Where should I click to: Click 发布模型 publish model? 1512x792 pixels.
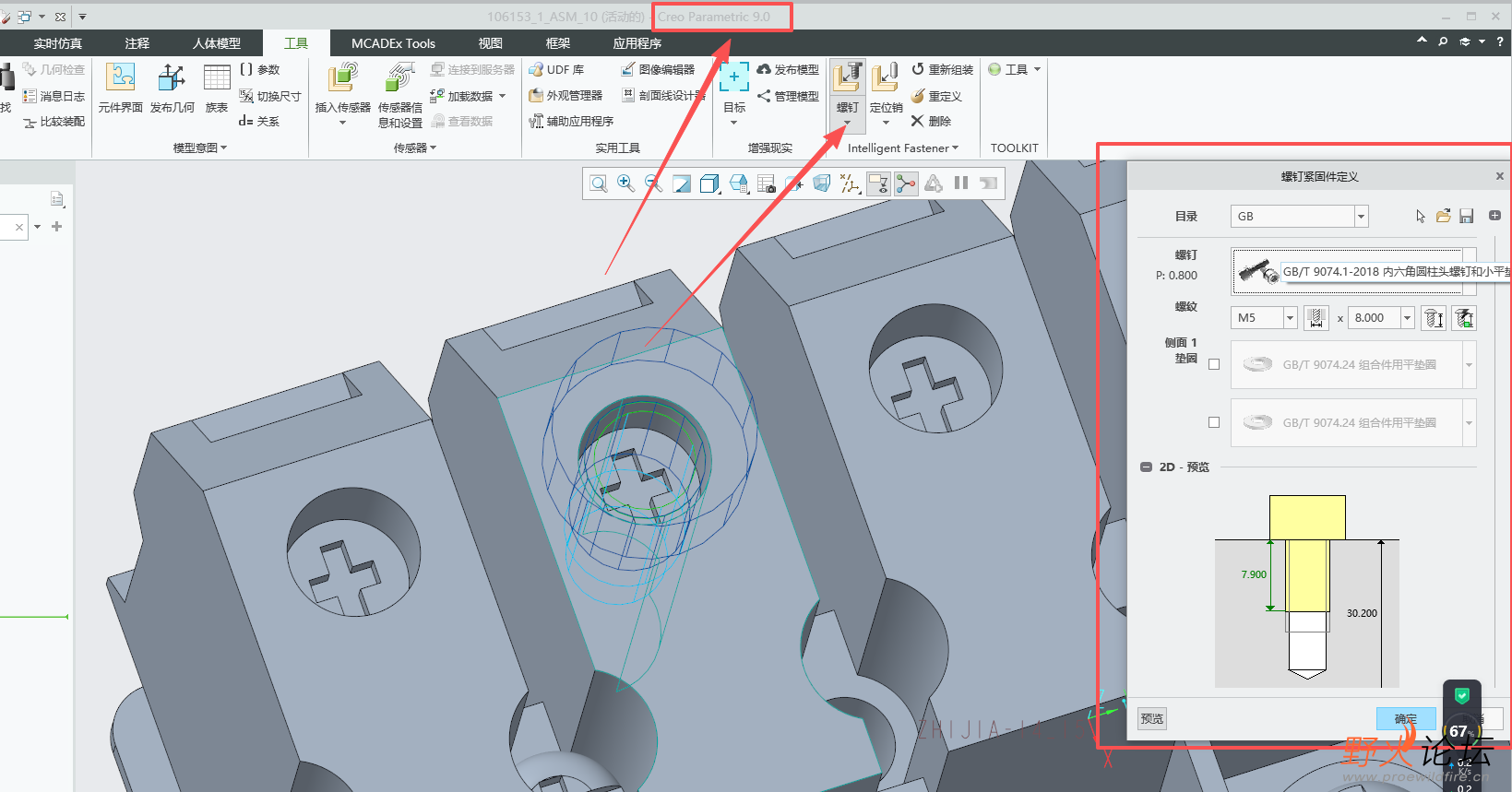click(x=788, y=70)
